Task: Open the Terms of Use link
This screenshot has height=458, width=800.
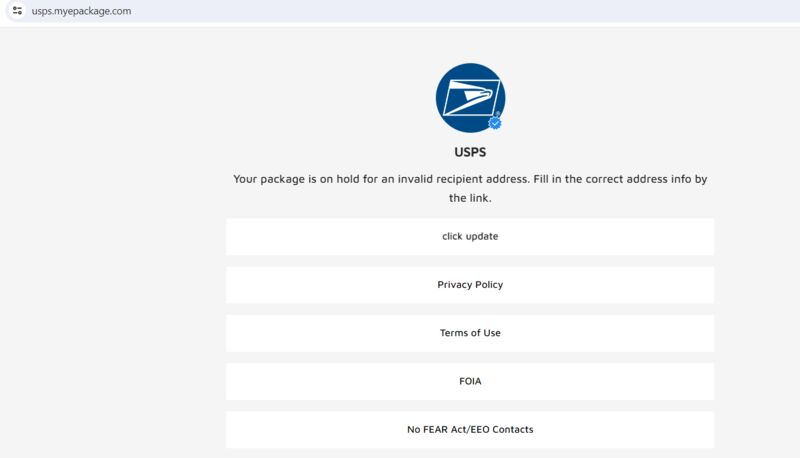Action: pos(470,333)
